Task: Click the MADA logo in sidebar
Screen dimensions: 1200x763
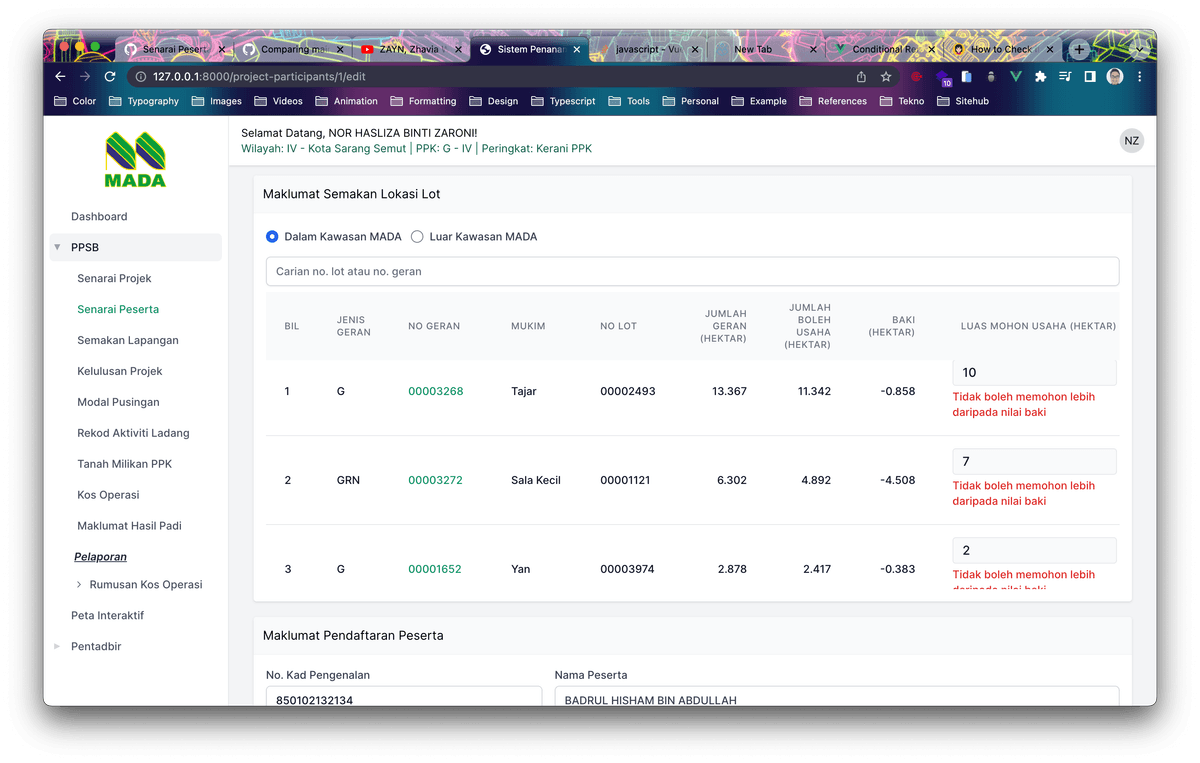Action: coord(135,160)
